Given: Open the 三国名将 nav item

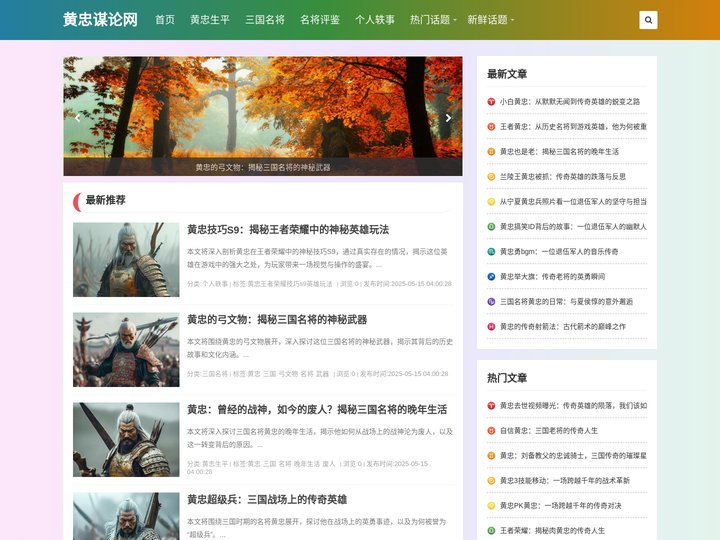Looking at the screenshot, I should [265, 20].
